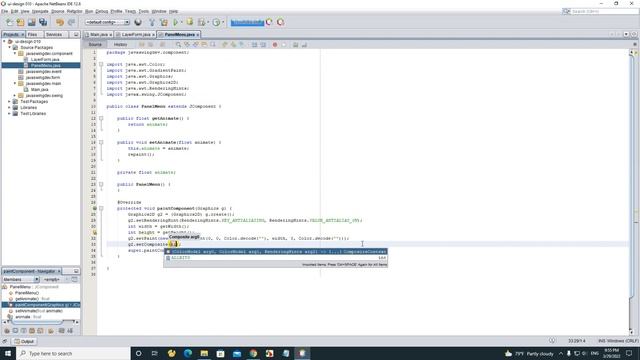Open the default config dropdown

[x=107, y=22]
